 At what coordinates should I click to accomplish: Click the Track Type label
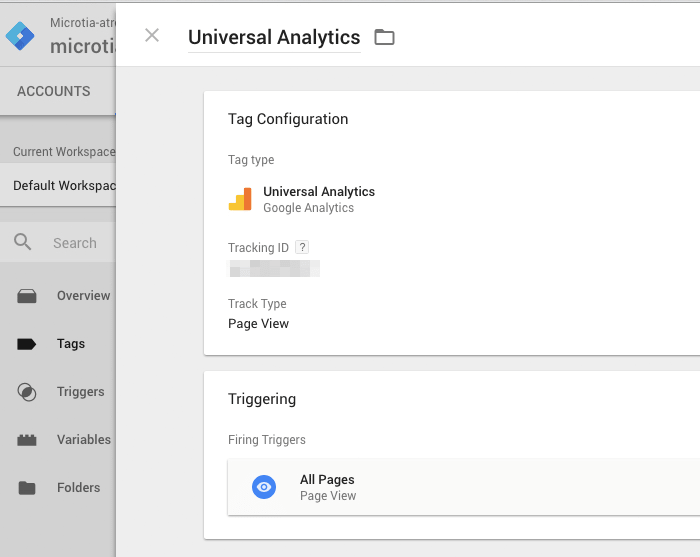coord(257,303)
